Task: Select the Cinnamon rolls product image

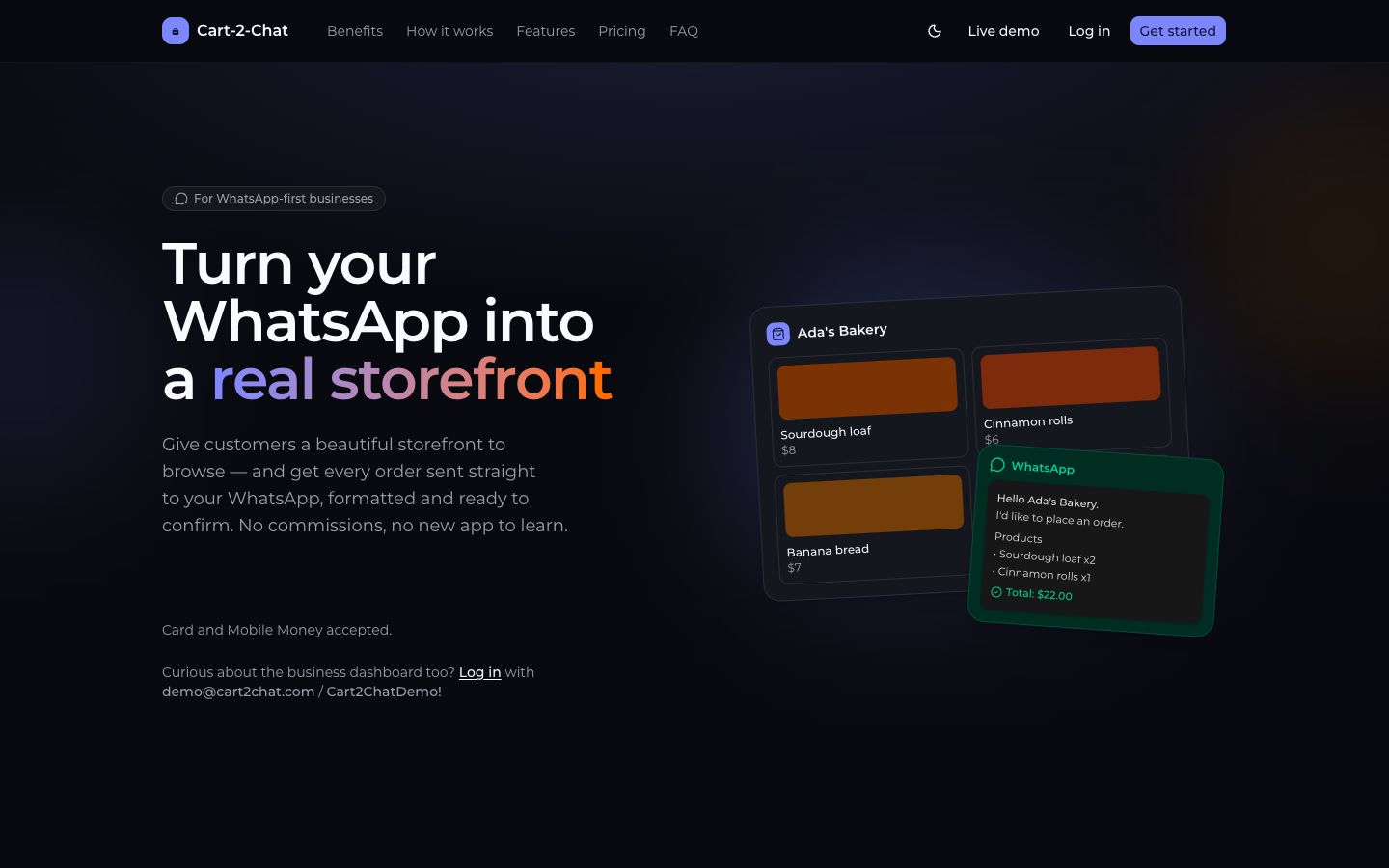Action: (1071, 377)
